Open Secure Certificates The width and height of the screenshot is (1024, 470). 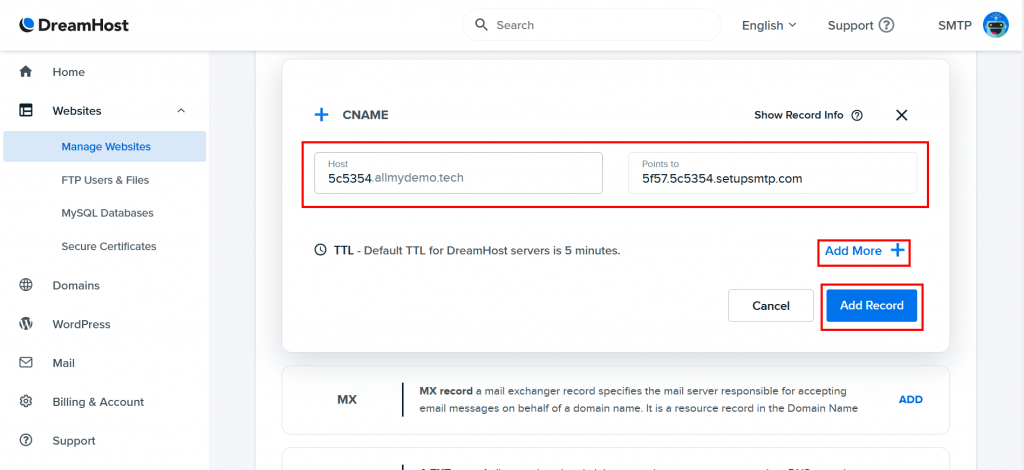click(x=109, y=247)
